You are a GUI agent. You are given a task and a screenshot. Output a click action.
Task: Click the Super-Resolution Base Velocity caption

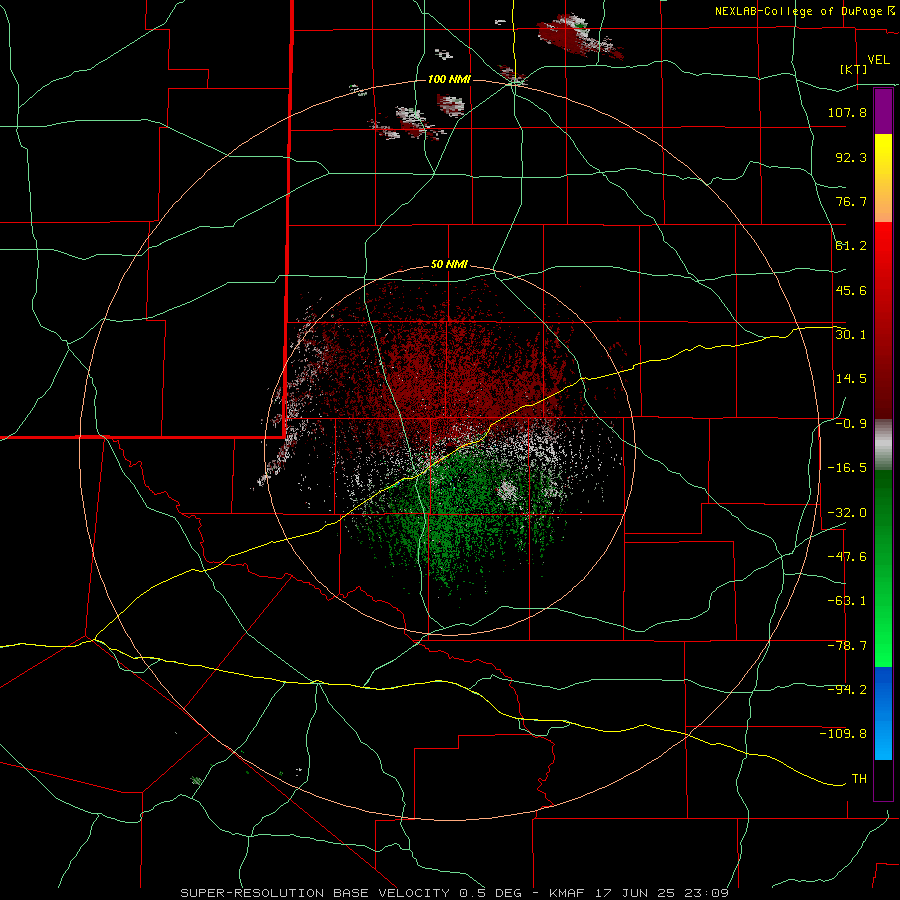(x=455, y=893)
